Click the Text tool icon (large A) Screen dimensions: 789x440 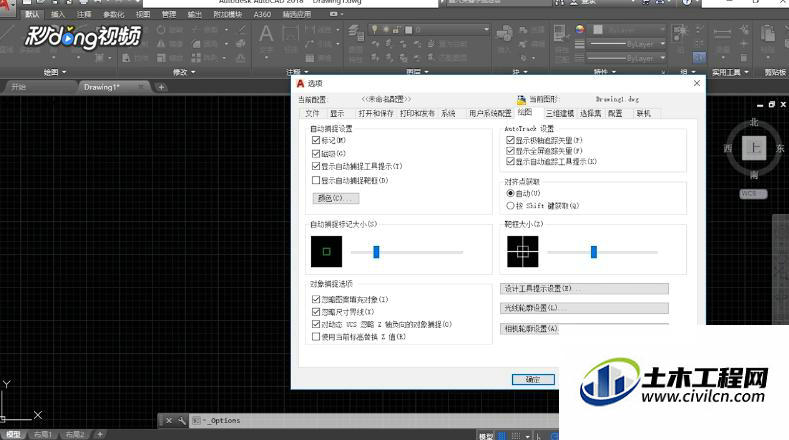(x=266, y=35)
